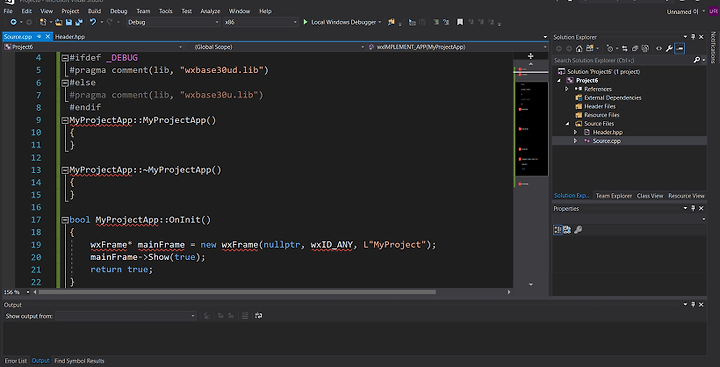720x367 pixels.
Task: Open the Debug menu
Action: pyautogui.click(x=118, y=11)
